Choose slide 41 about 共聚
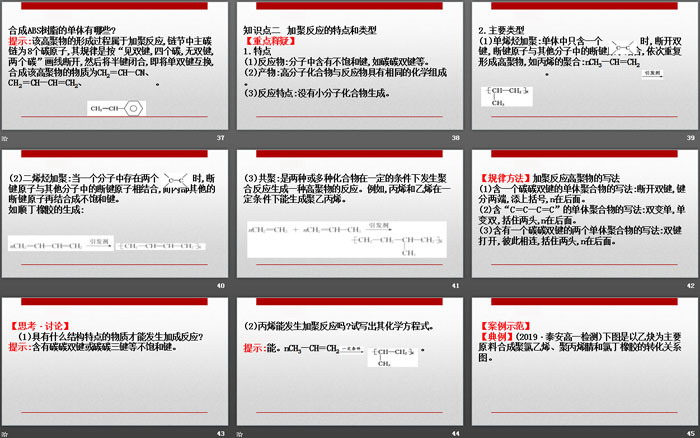This screenshot has width=700, height=438. 350,210
